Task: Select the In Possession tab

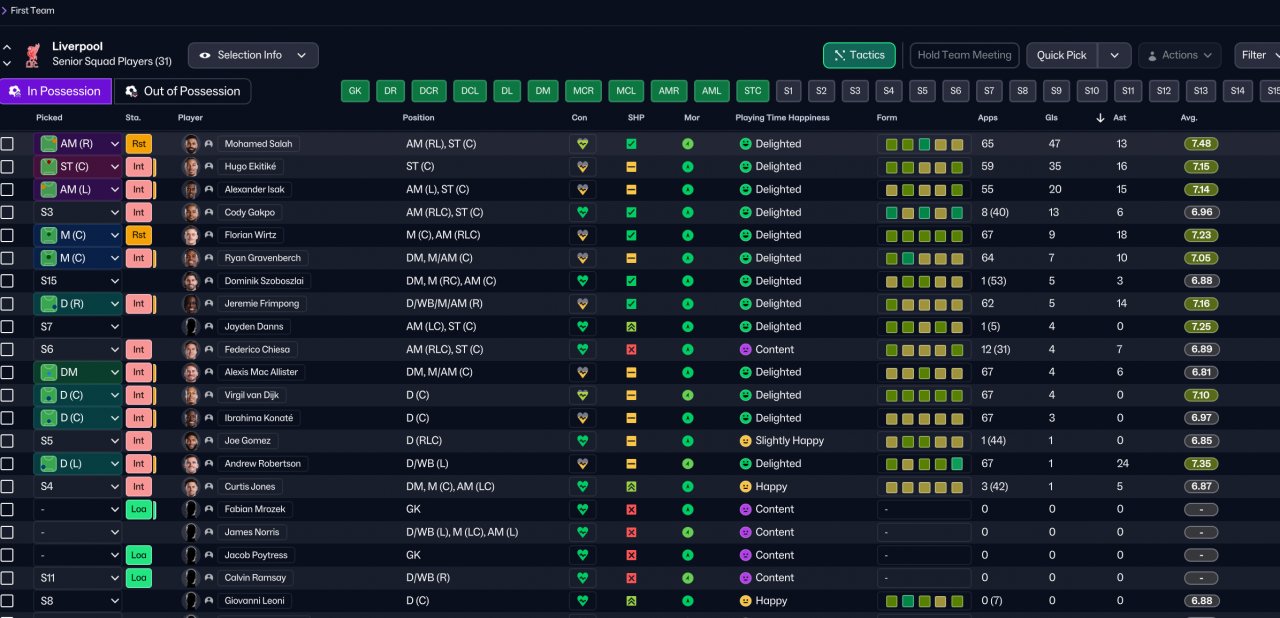Action: (x=55, y=91)
